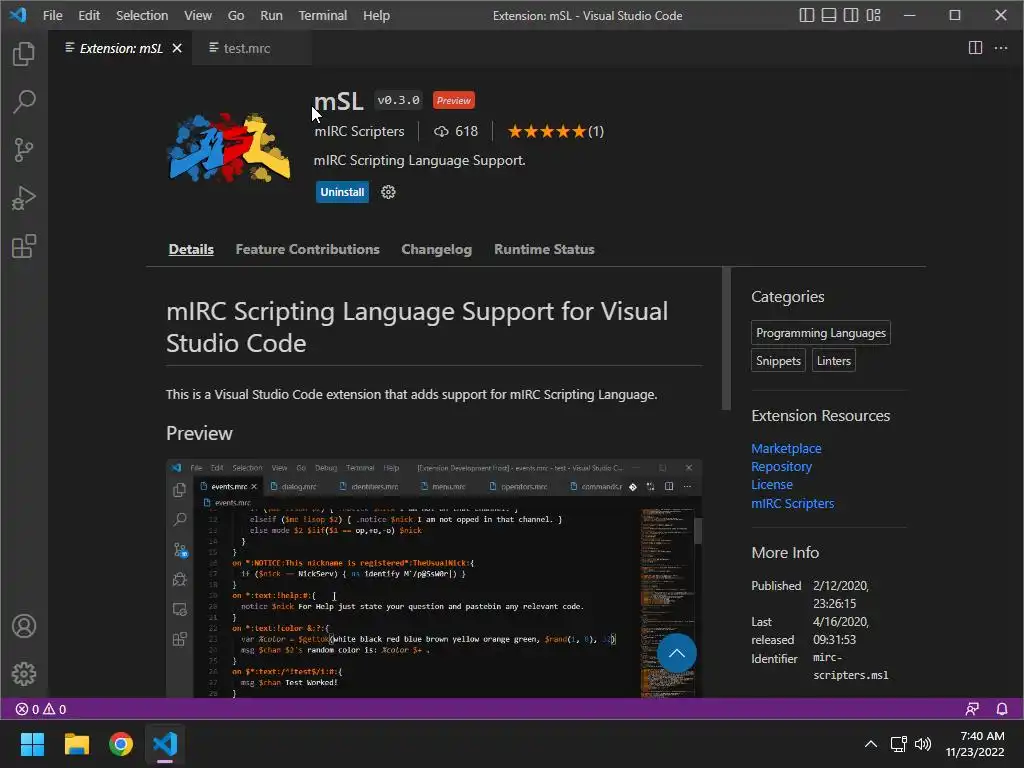Click the Uninstall button
1024x768 pixels.
click(342, 192)
